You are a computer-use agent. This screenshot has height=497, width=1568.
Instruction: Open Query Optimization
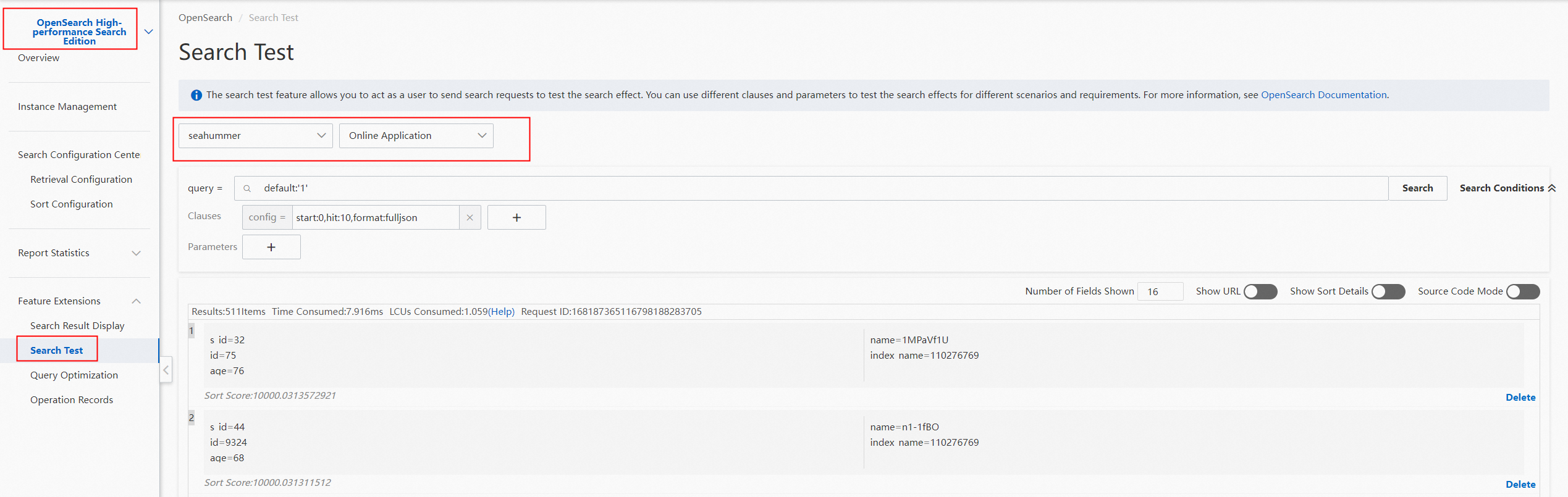(x=74, y=375)
